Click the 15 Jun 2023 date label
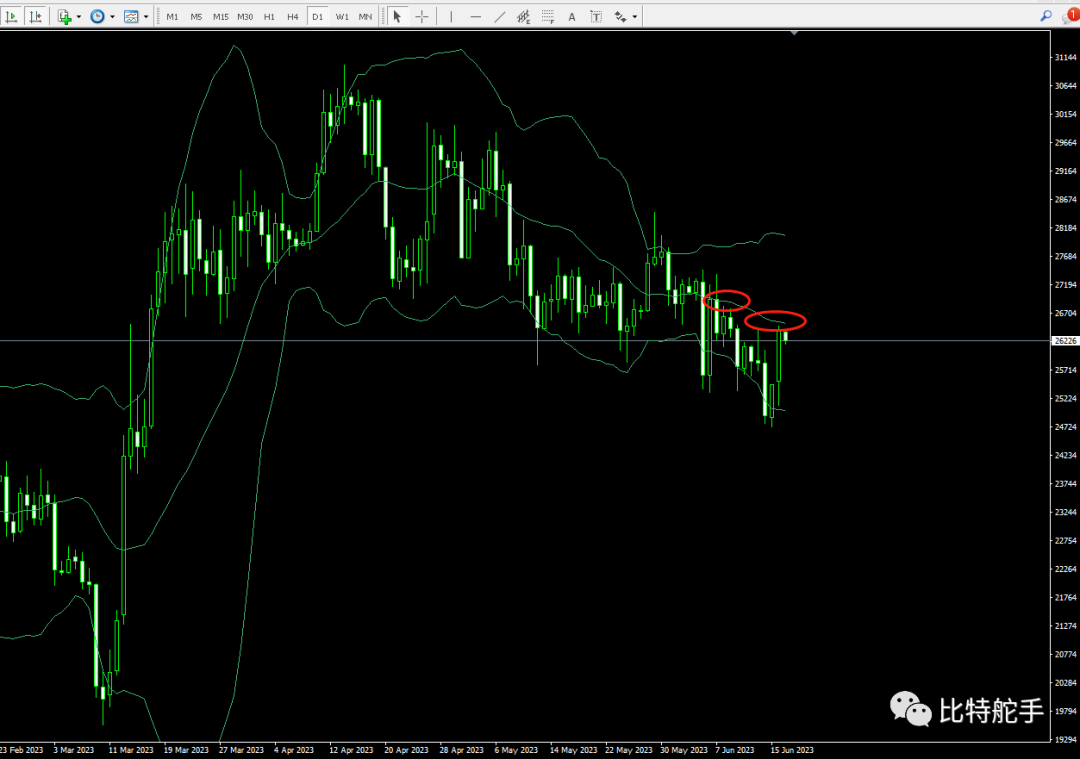 click(x=791, y=750)
